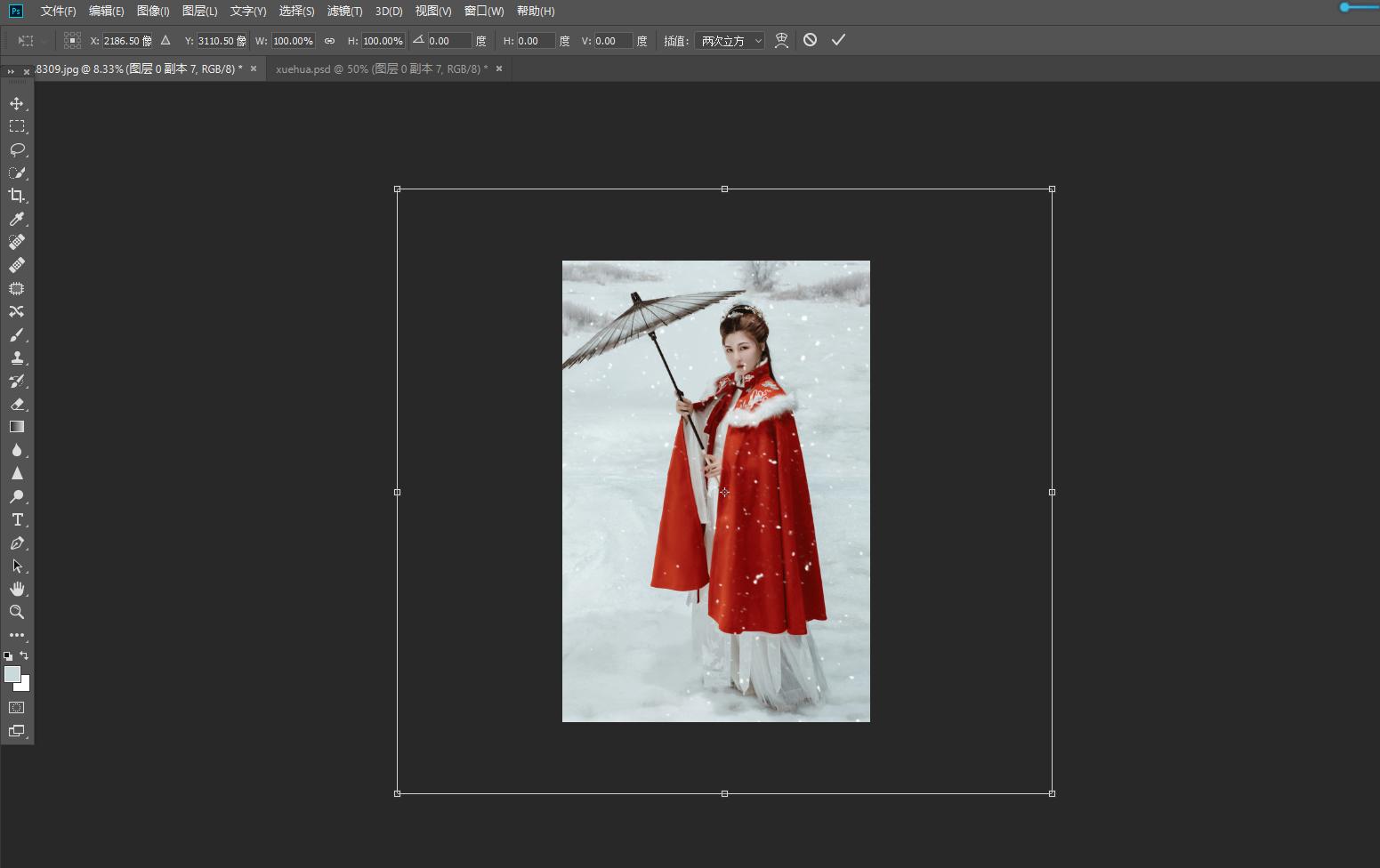Screen dimensions: 1380x868
Task: Select the Move tool
Action: 16,103
